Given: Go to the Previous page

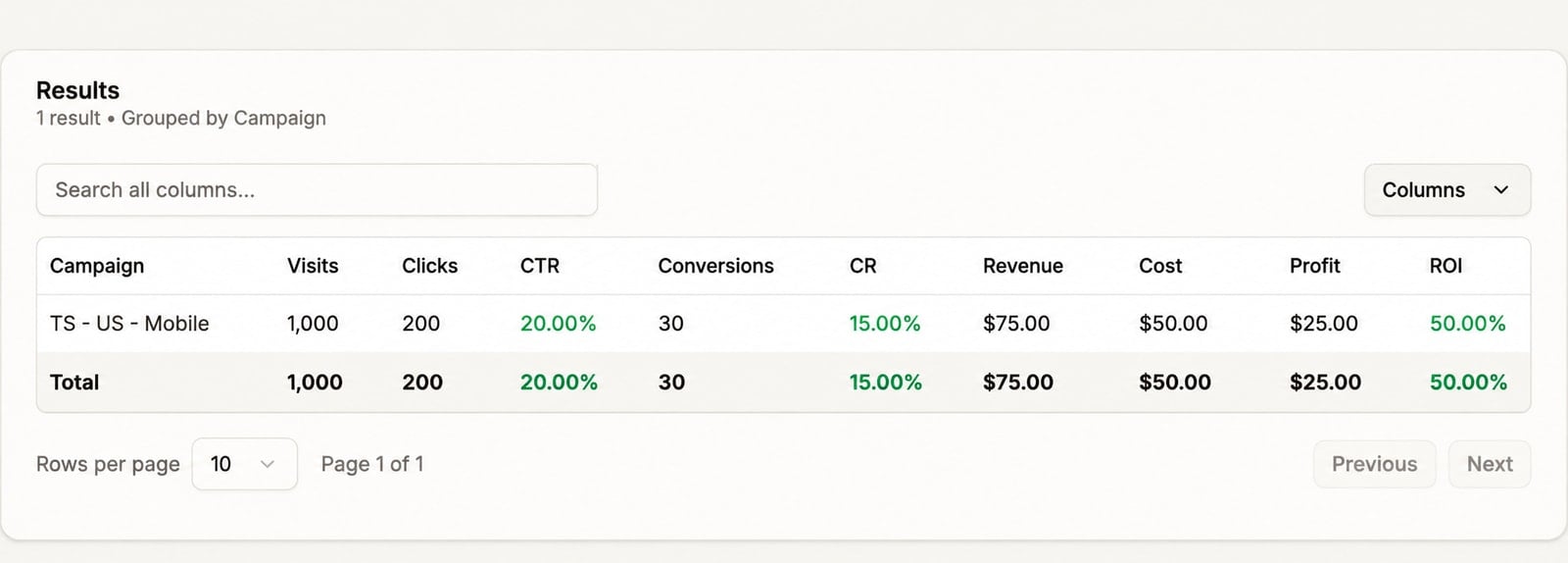Looking at the screenshot, I should point(1374,464).
